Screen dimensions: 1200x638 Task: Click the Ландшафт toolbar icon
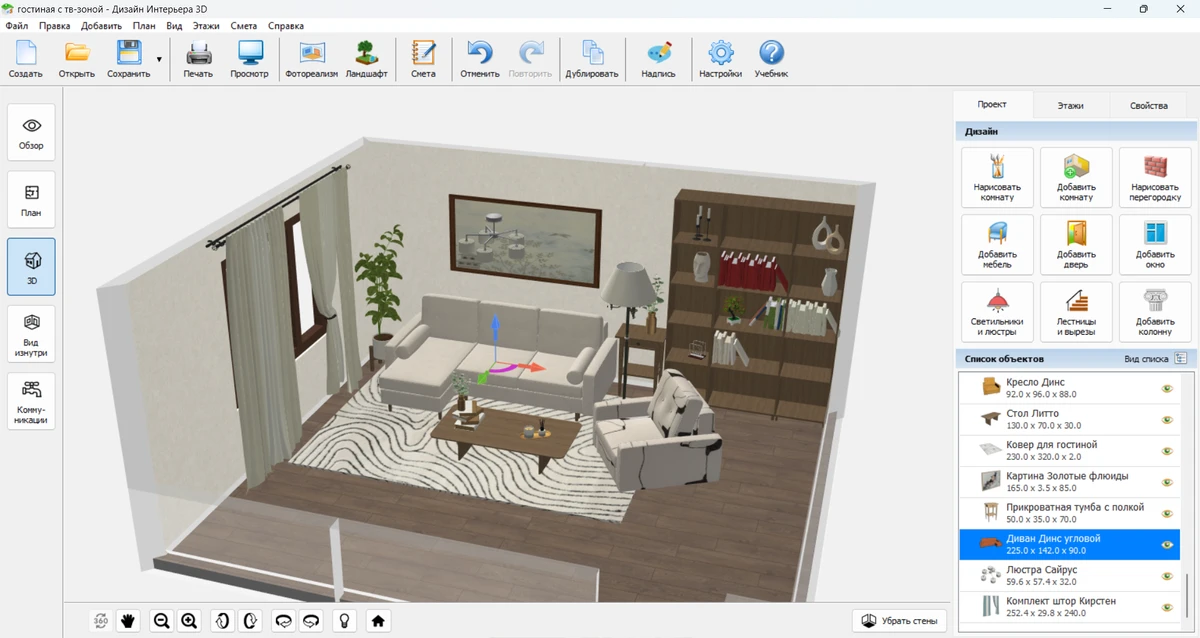click(366, 60)
